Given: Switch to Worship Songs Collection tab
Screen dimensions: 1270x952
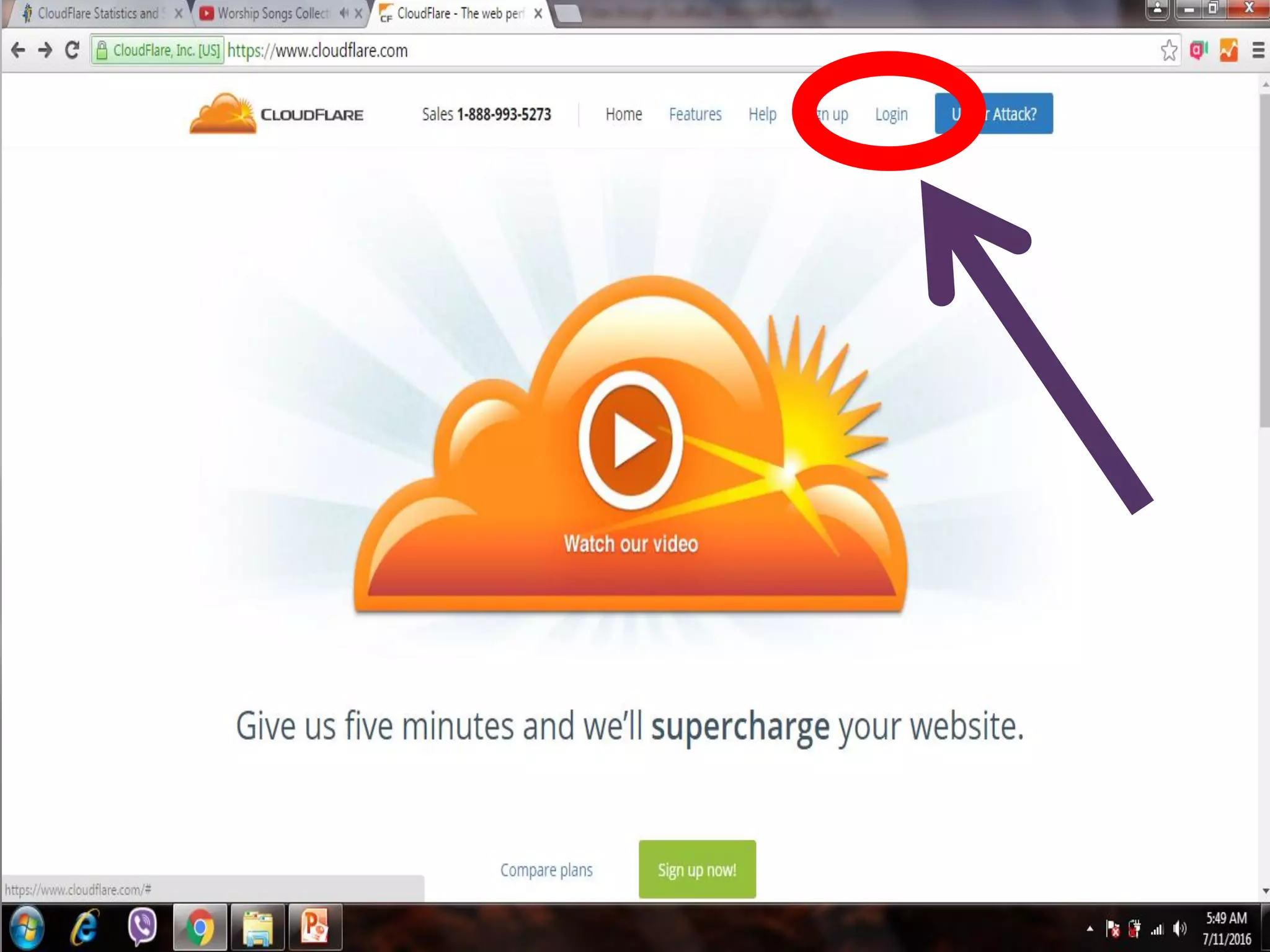Looking at the screenshot, I should tap(273, 14).
